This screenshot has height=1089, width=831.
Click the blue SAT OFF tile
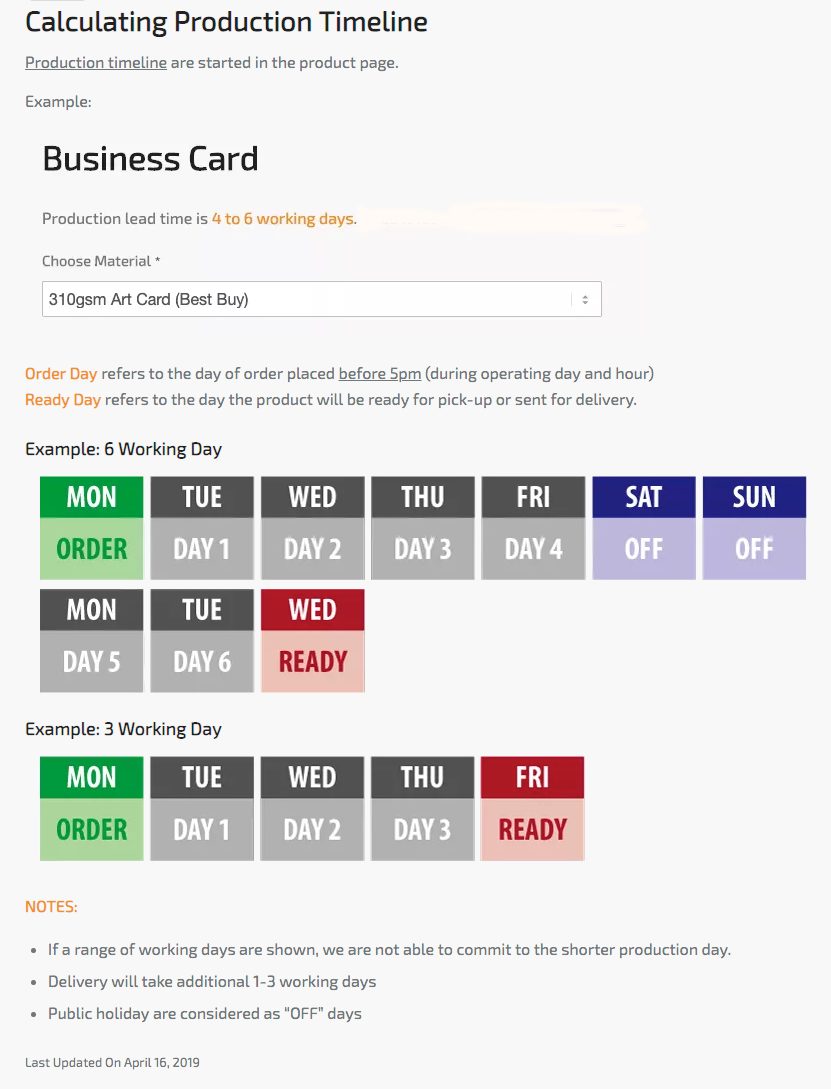pyautogui.click(x=644, y=528)
